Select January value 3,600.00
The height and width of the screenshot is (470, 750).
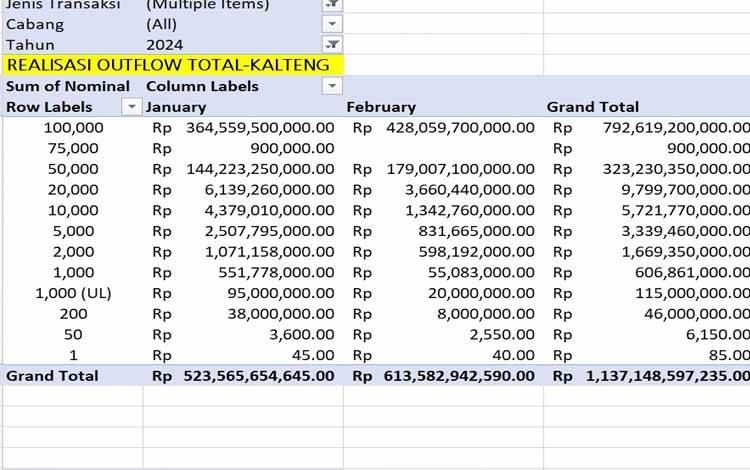pos(301,334)
